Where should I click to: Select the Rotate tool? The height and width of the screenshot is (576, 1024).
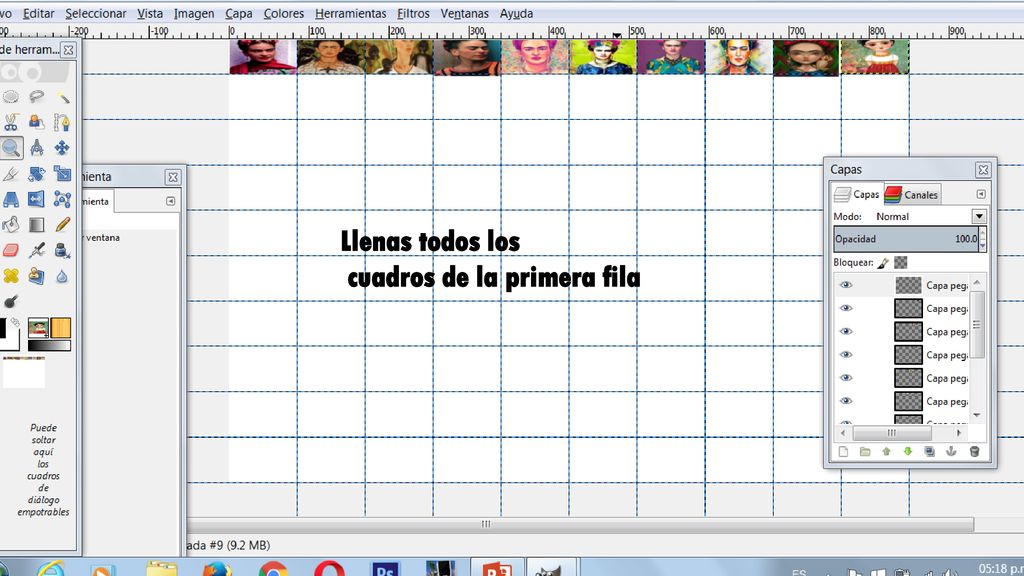37,174
